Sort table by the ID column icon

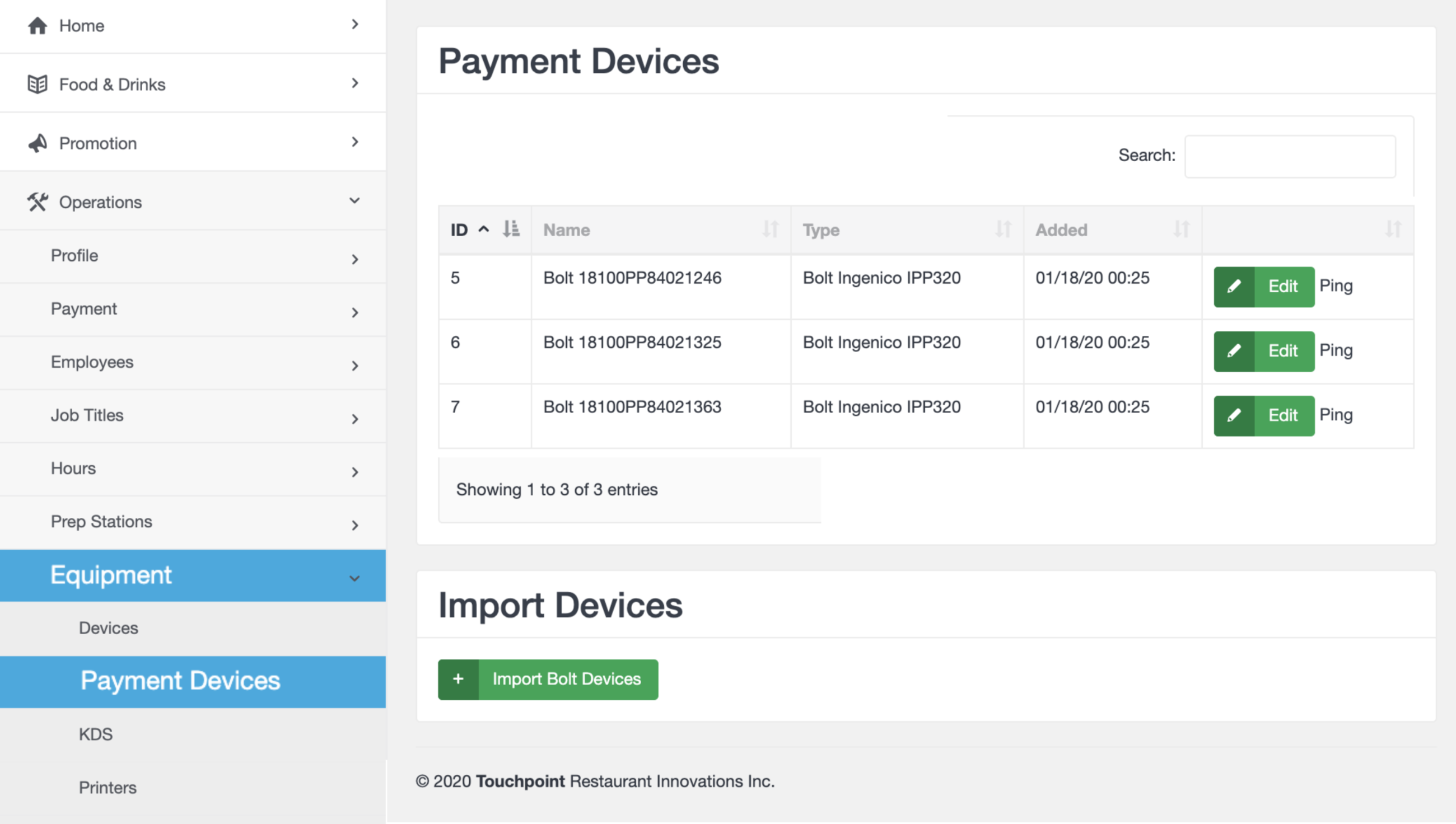511,229
